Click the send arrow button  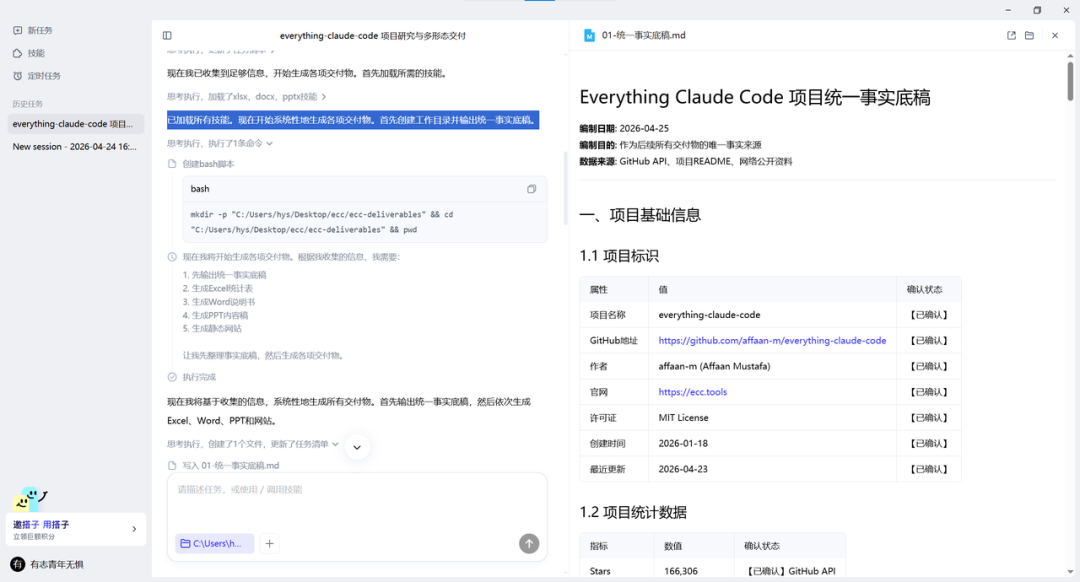pyautogui.click(x=529, y=543)
